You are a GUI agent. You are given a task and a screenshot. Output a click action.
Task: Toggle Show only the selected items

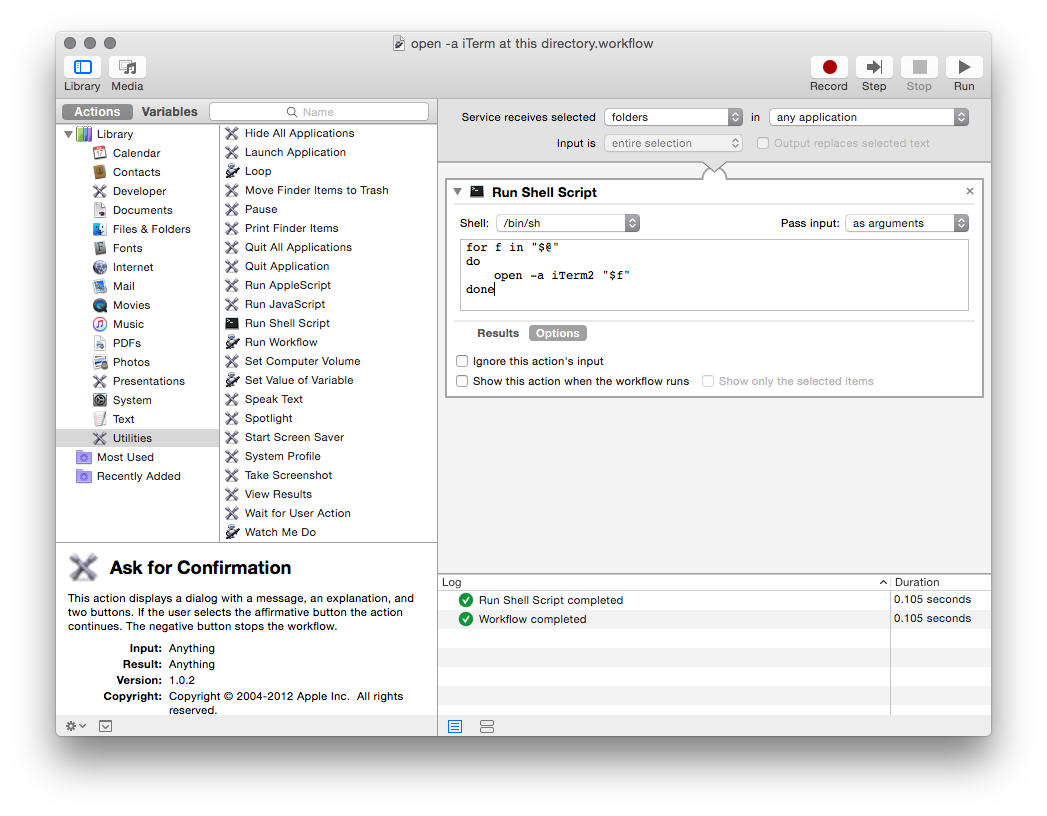(x=708, y=381)
